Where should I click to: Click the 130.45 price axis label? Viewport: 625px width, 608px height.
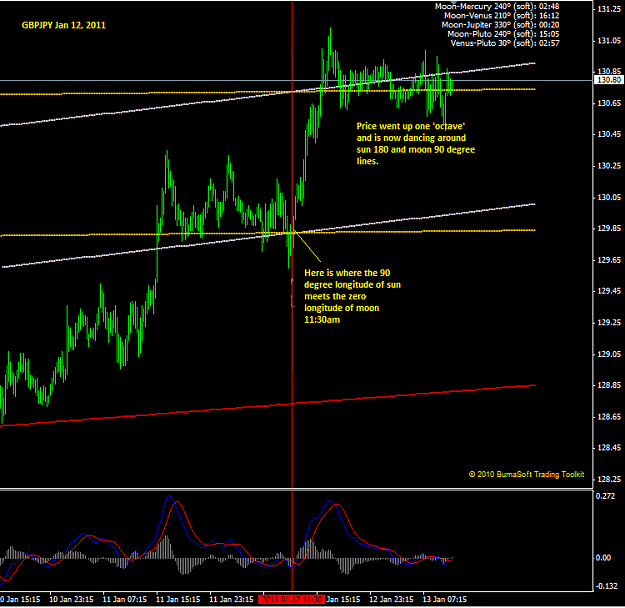tap(609, 134)
